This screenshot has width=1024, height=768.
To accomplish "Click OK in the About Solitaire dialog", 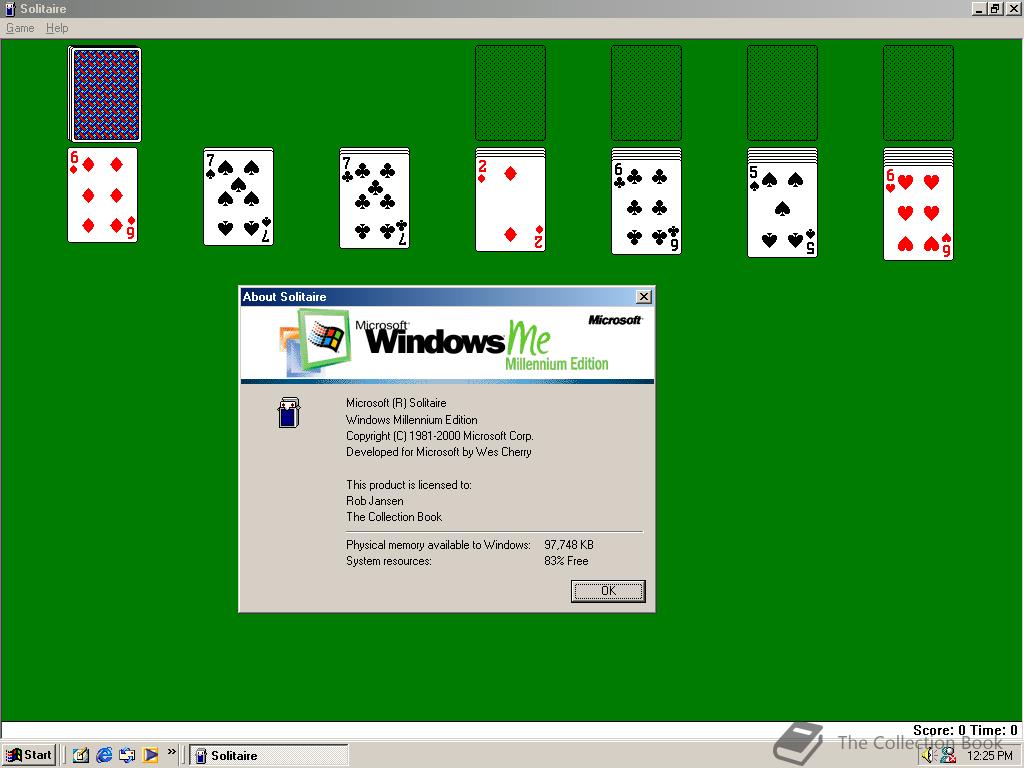I will [608, 591].
